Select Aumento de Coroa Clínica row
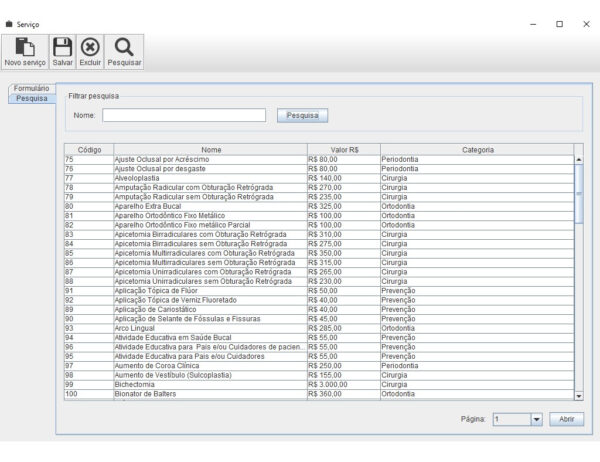This screenshot has height=462, width=600. coord(319,366)
